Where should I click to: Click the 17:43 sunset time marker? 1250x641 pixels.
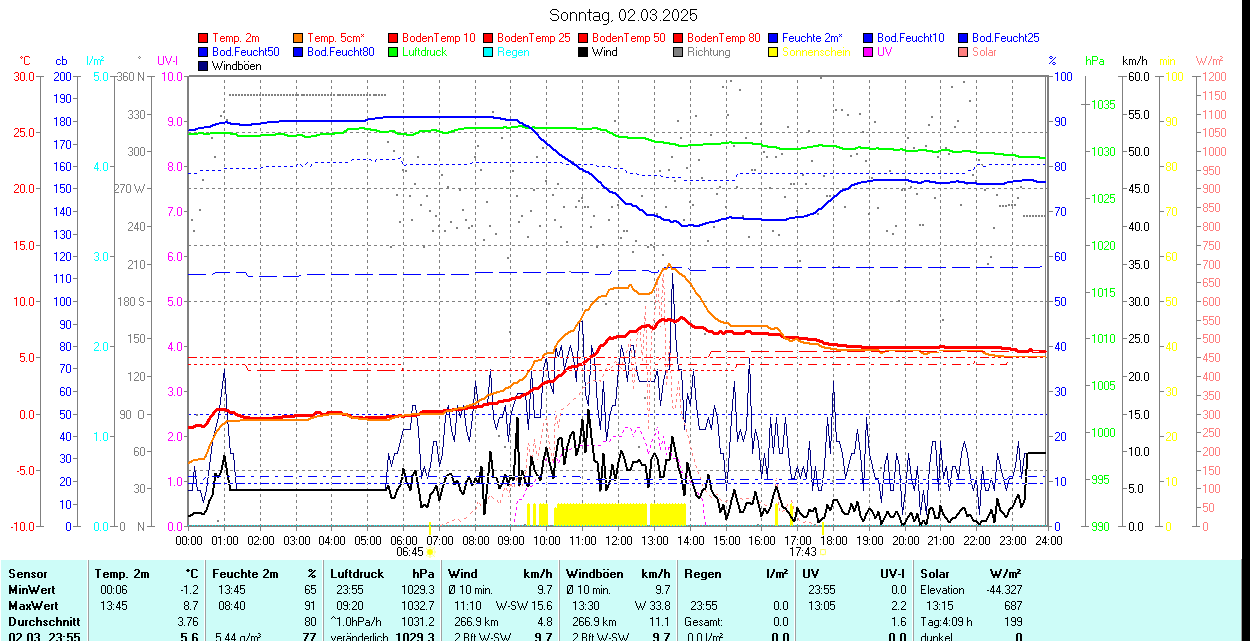(x=802, y=551)
